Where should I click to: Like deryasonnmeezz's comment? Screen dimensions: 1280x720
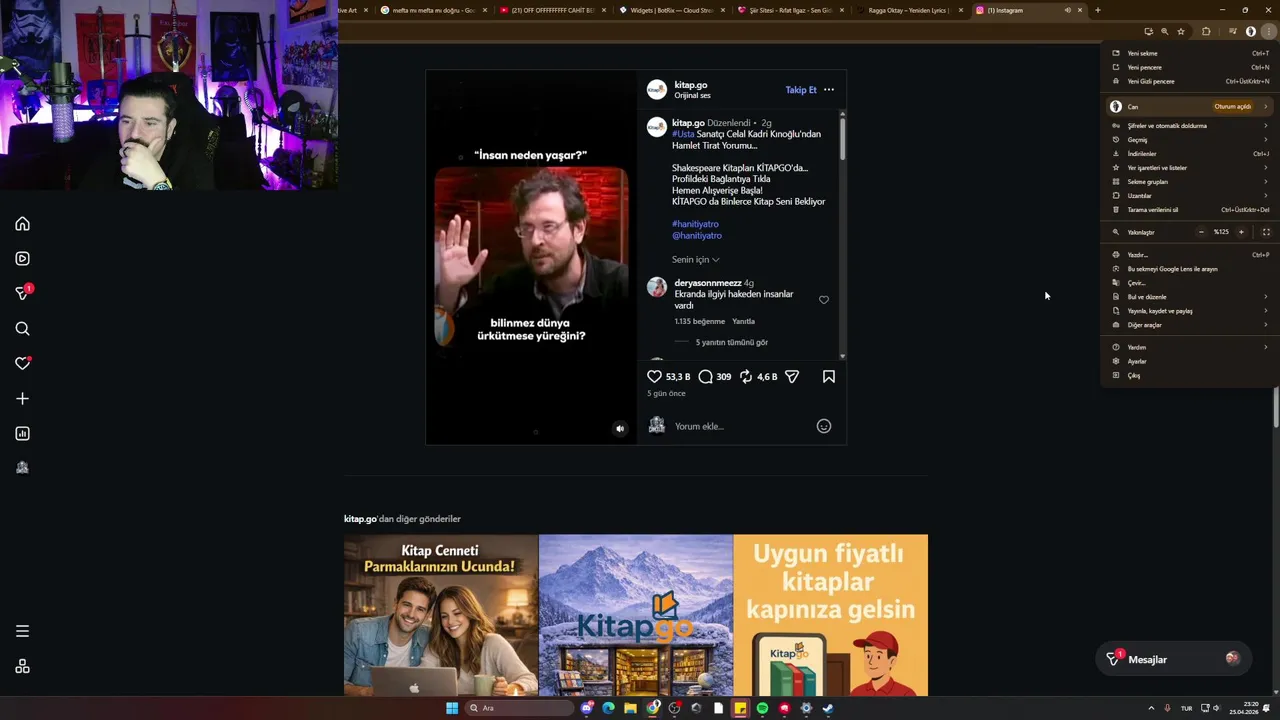824,300
